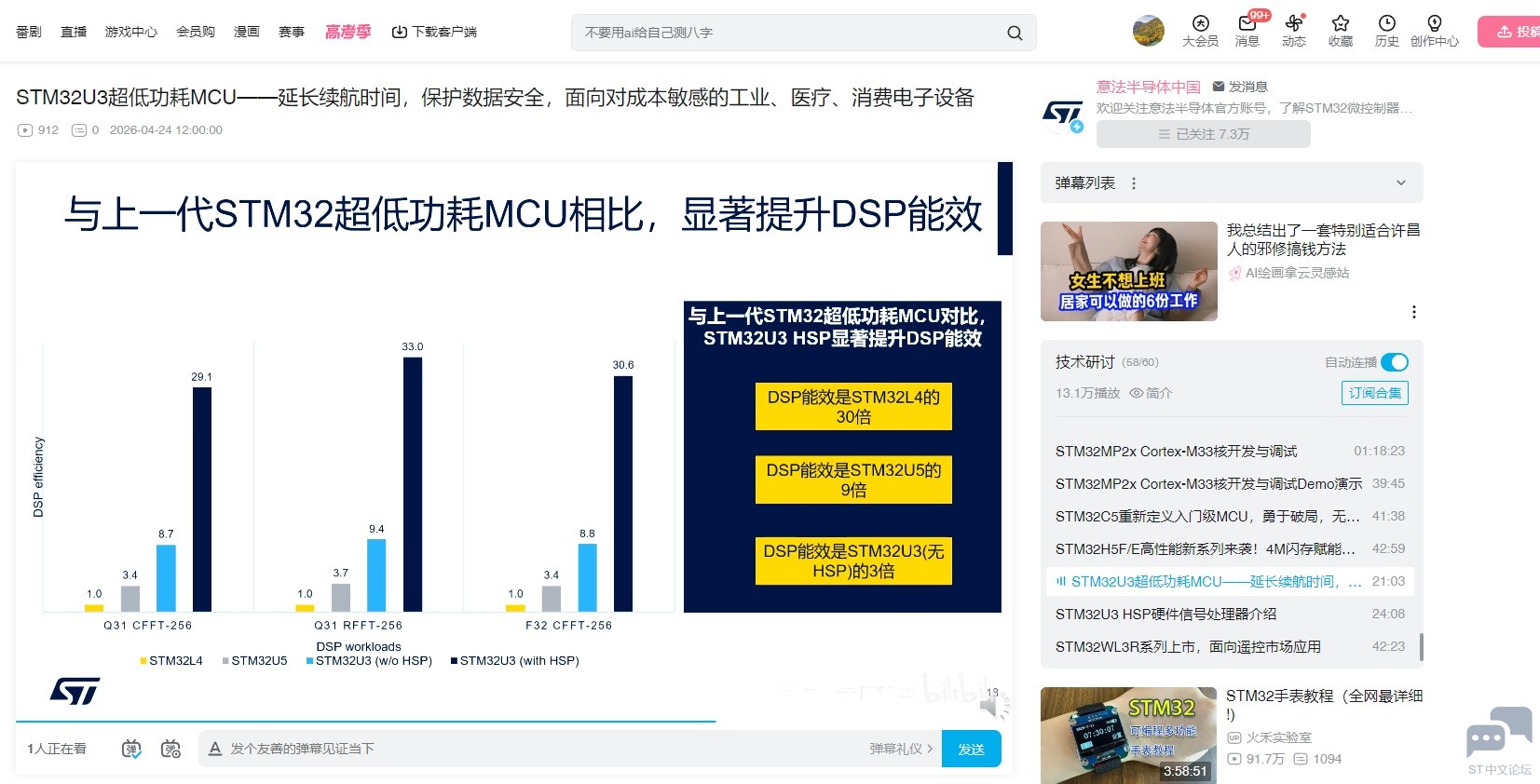Open the 弹幕列表 three-dot menu
1540x784 pixels.
pyautogui.click(x=1134, y=183)
